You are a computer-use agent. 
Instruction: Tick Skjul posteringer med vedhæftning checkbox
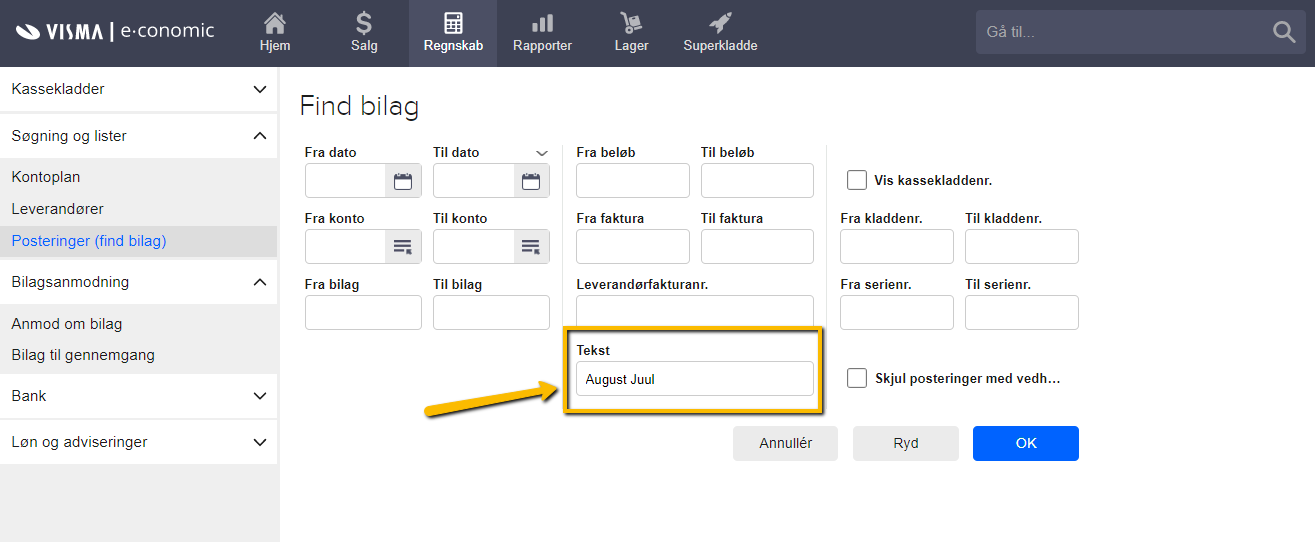point(857,378)
